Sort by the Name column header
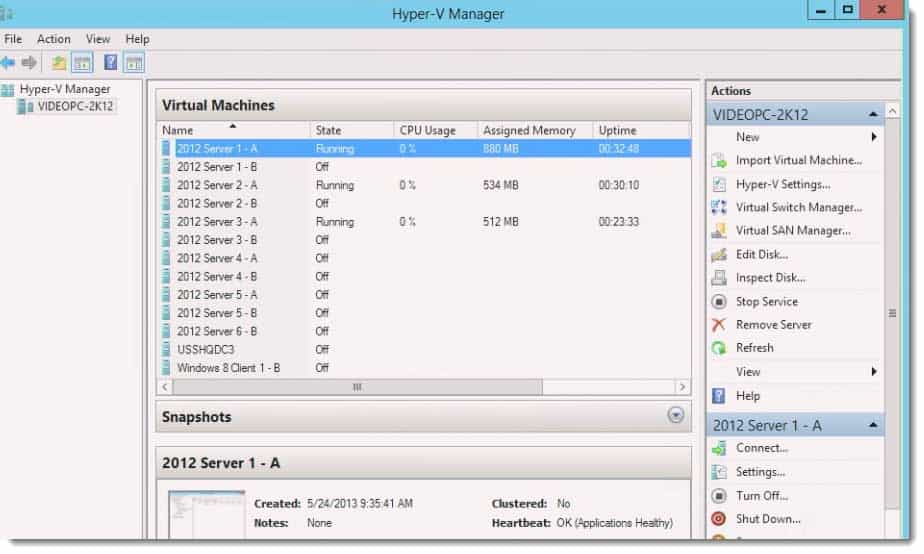924x554 pixels. pyautogui.click(x=233, y=130)
